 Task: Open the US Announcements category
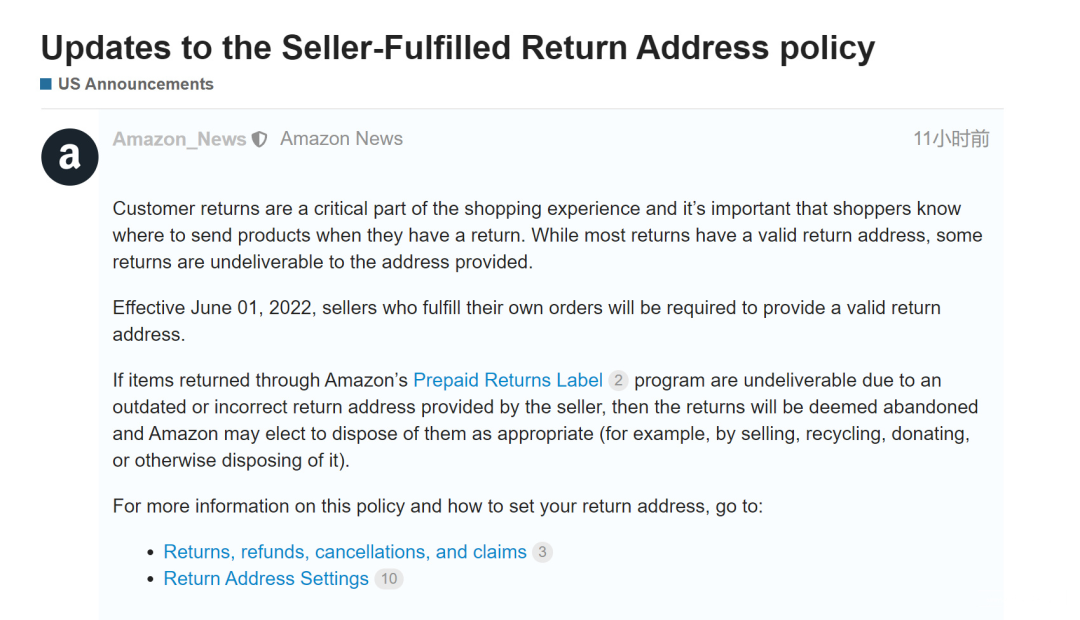[135, 84]
